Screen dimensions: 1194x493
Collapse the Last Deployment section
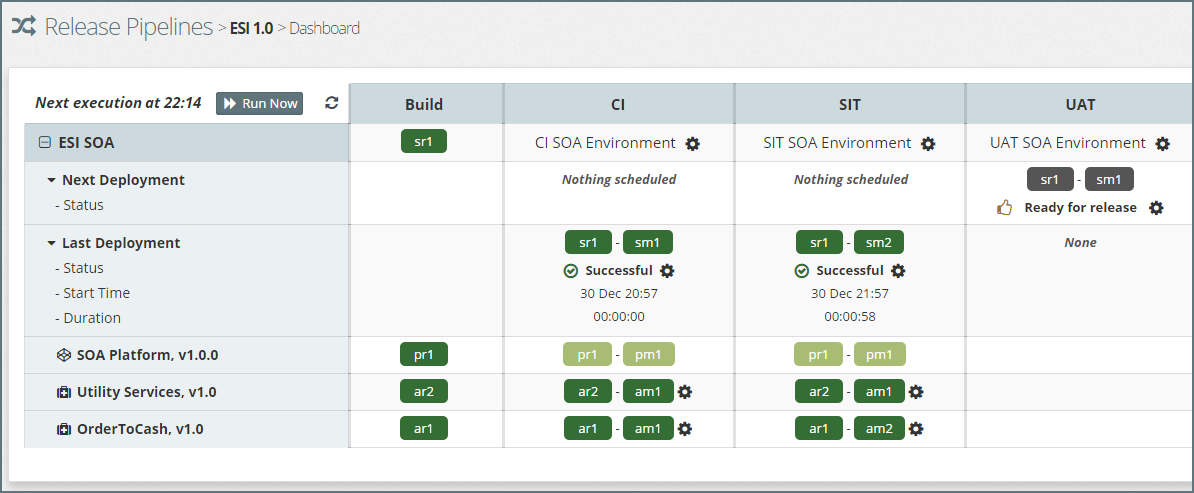point(51,243)
